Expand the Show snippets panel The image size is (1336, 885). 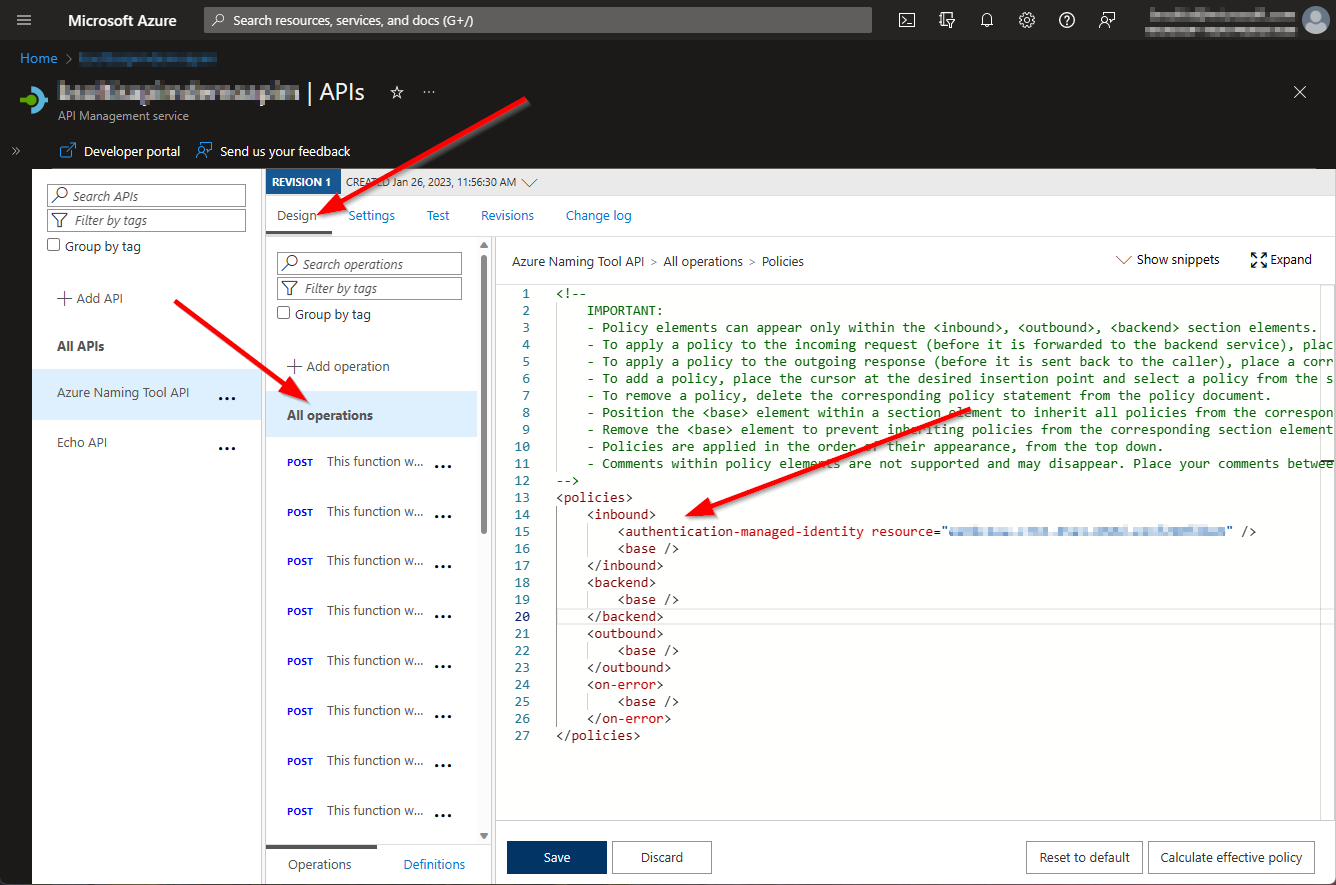coord(1168,260)
